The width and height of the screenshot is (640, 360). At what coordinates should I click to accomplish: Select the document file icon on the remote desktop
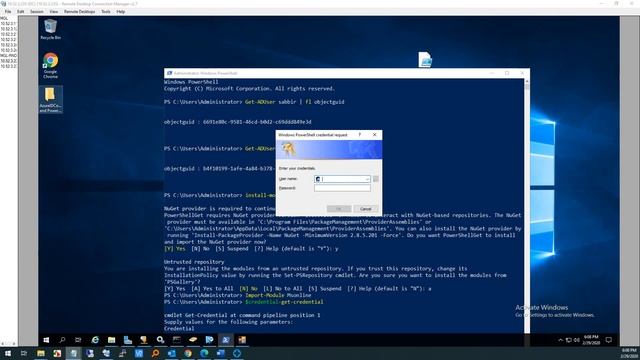[425, 59]
